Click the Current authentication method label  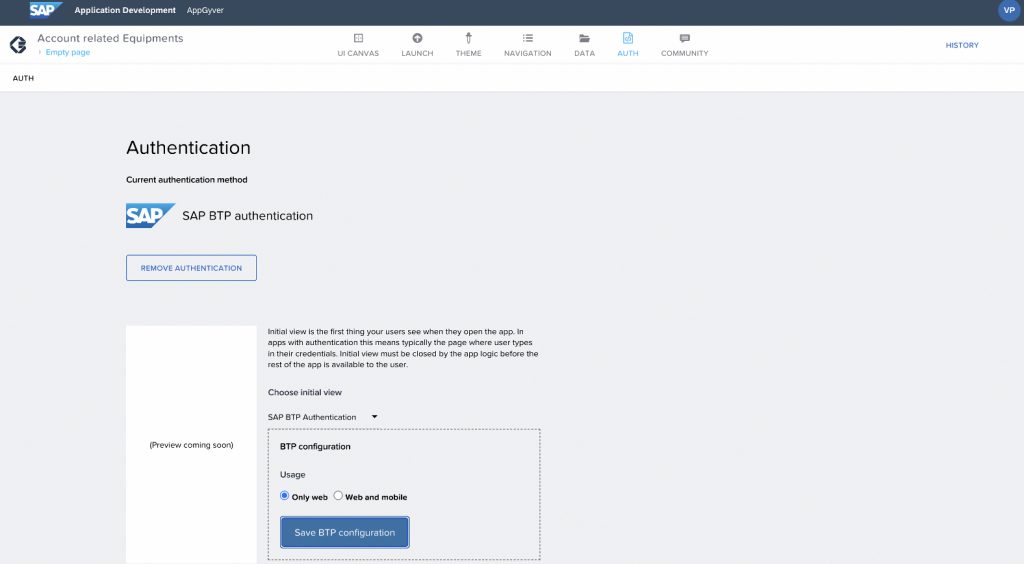187,180
